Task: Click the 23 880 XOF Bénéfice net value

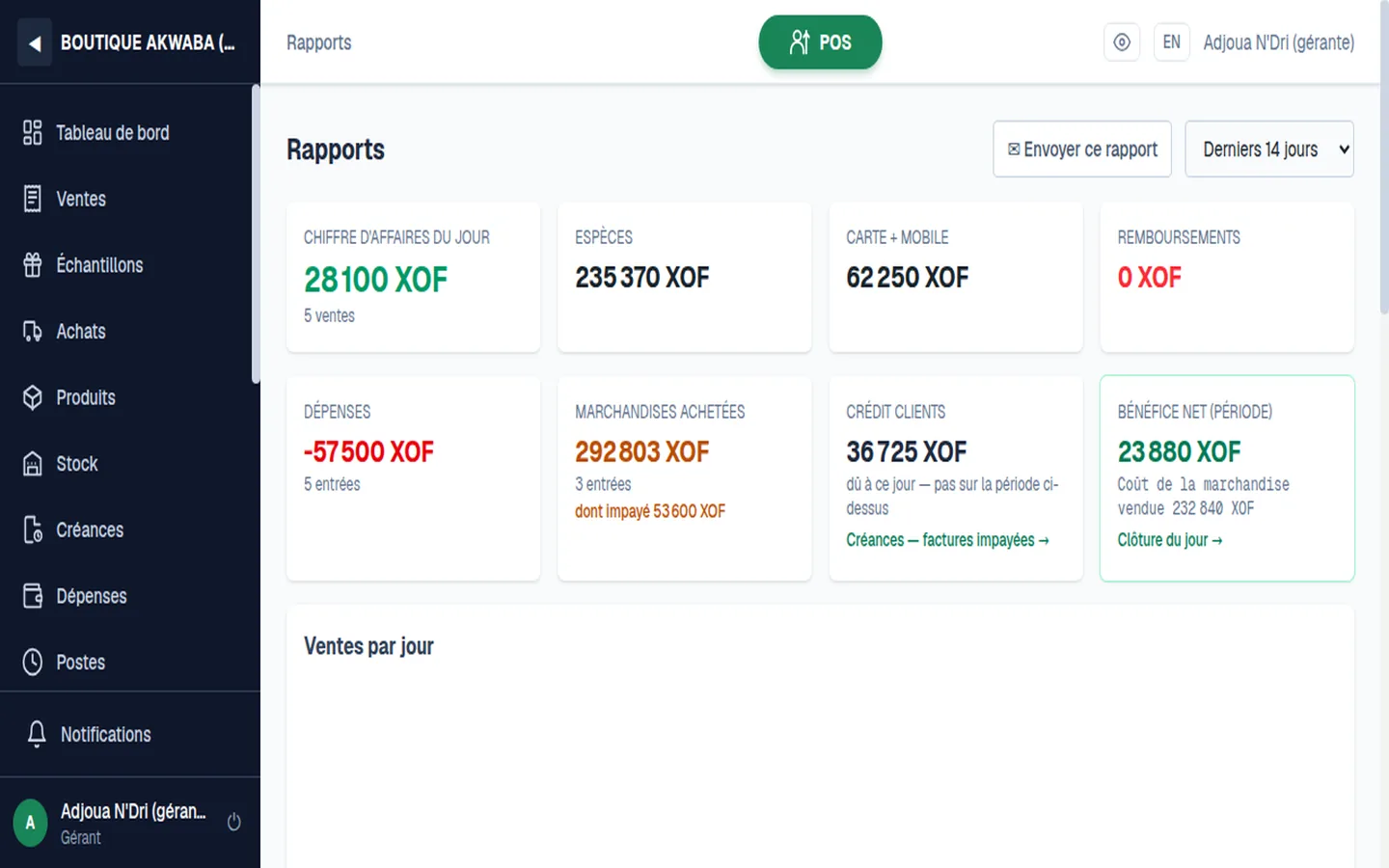Action: tap(1180, 451)
